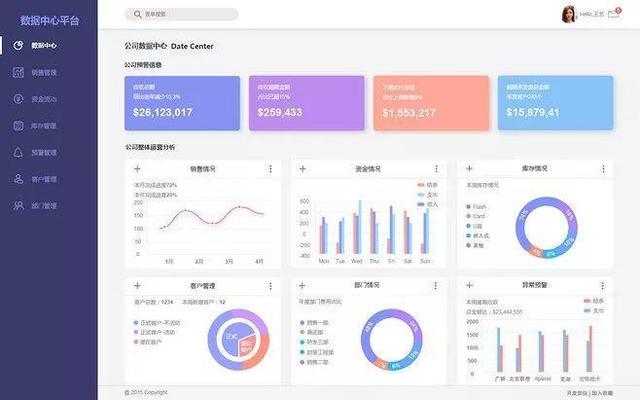Screen dimensions: 640x400
Task: Click the orange segment of the 库存情况 donut
Action: point(536,251)
